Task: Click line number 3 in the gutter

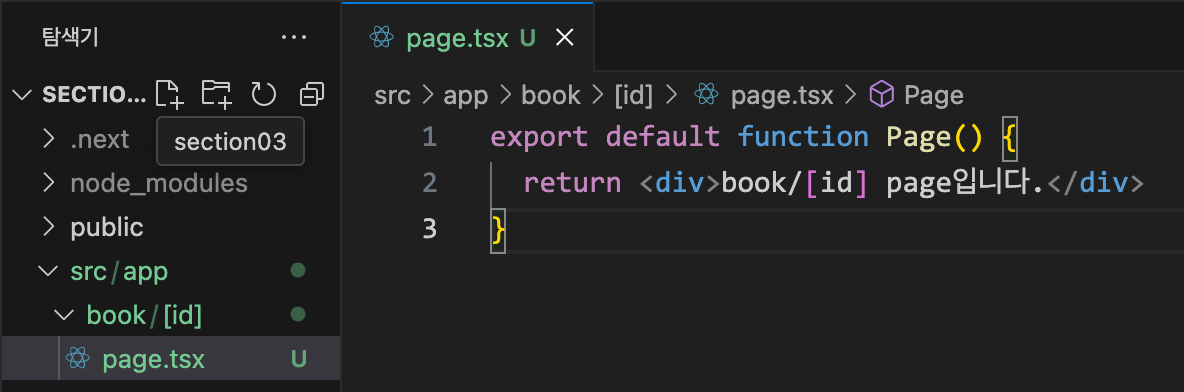Action: coord(429,228)
